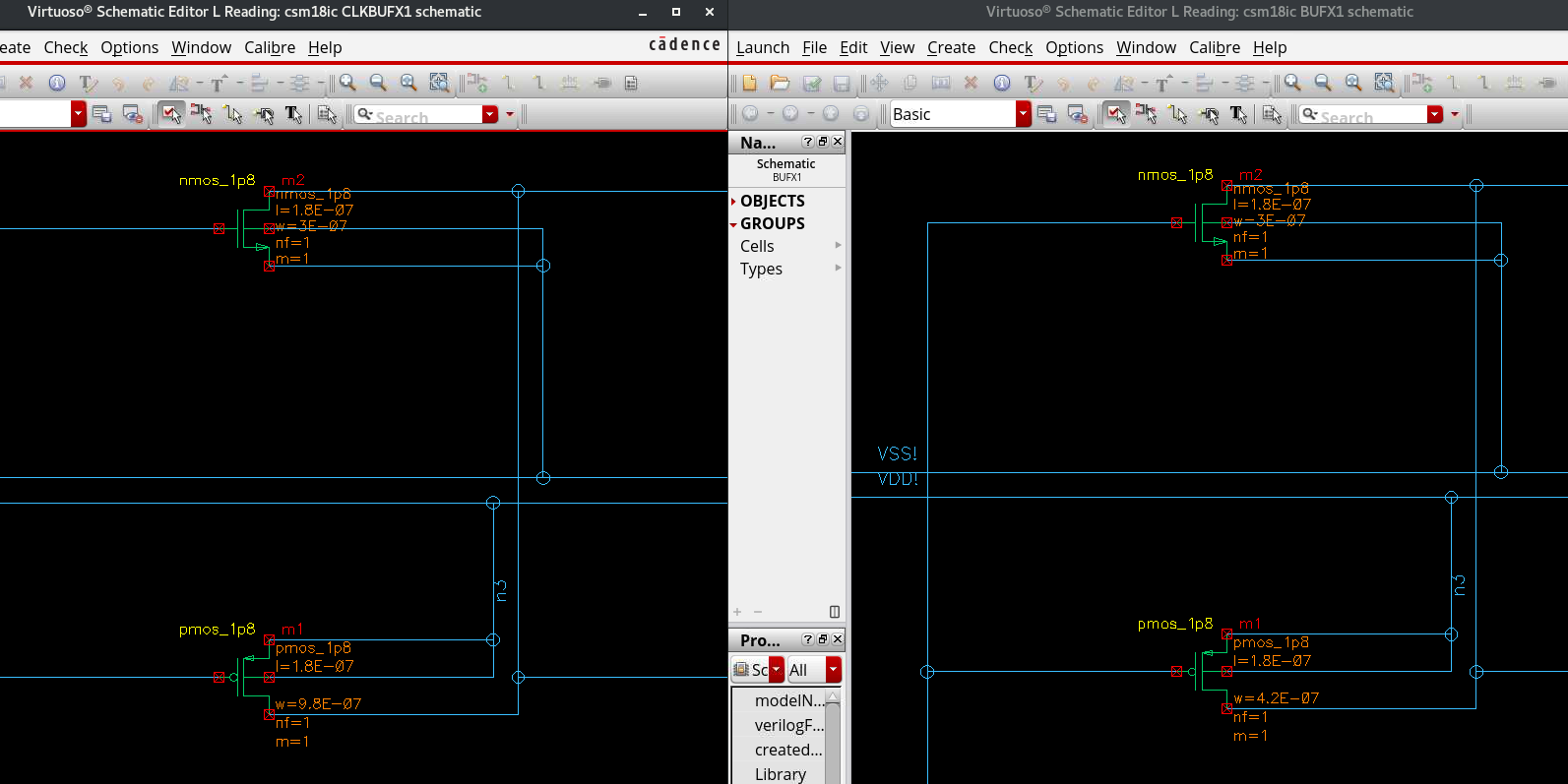Image resolution: width=1568 pixels, height=784 pixels.
Task: Click modelN... row in Property panel
Action: click(779, 700)
